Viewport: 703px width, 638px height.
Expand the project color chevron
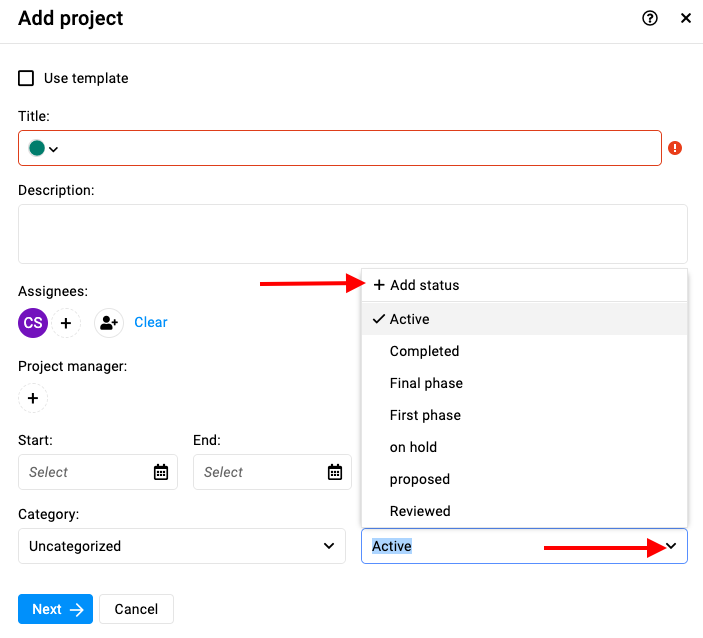coord(53,149)
